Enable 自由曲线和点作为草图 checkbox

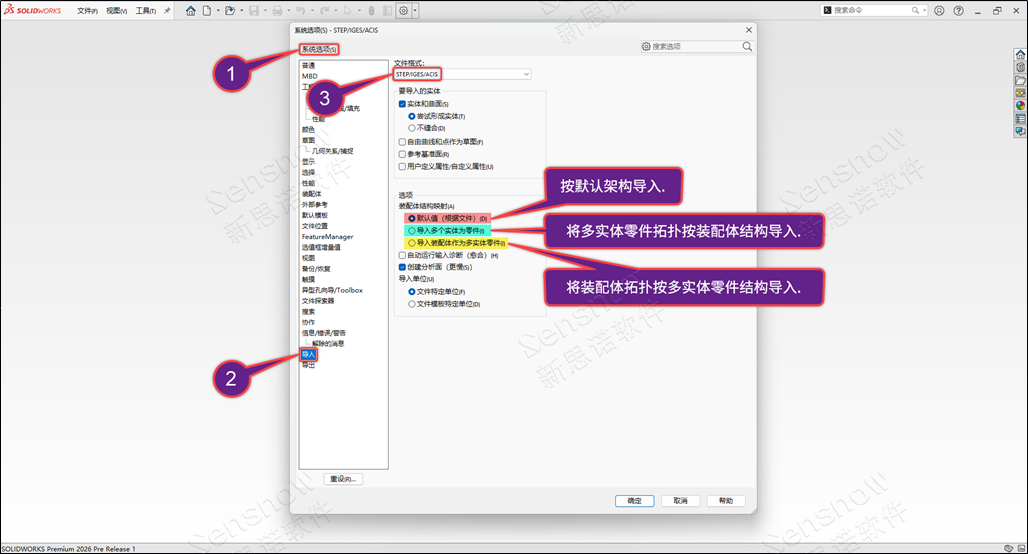coord(403,142)
